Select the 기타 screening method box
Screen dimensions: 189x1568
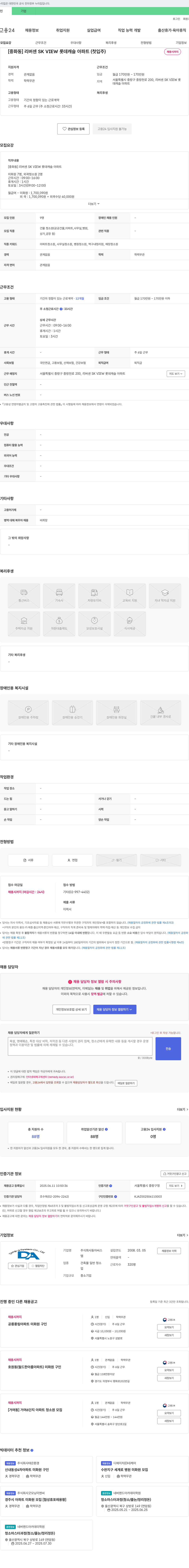(160, 860)
